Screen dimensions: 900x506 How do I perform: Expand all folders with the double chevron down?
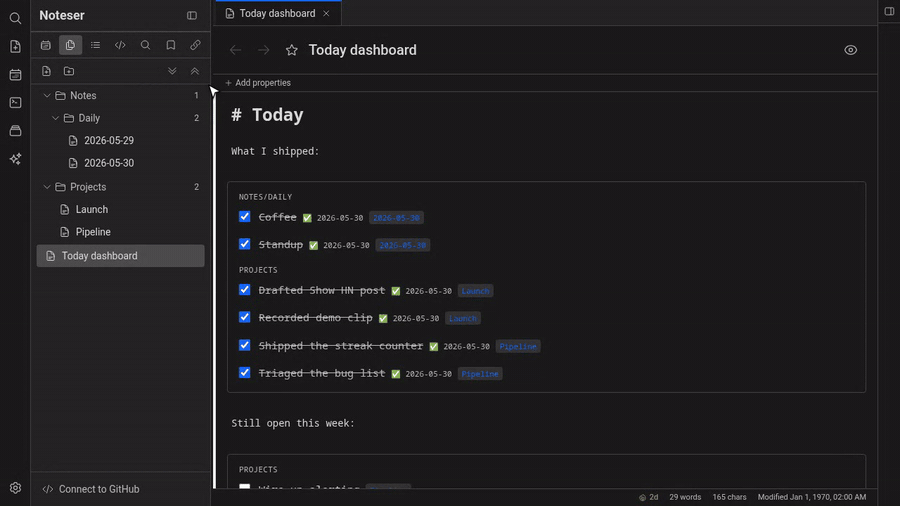pyautogui.click(x=172, y=71)
